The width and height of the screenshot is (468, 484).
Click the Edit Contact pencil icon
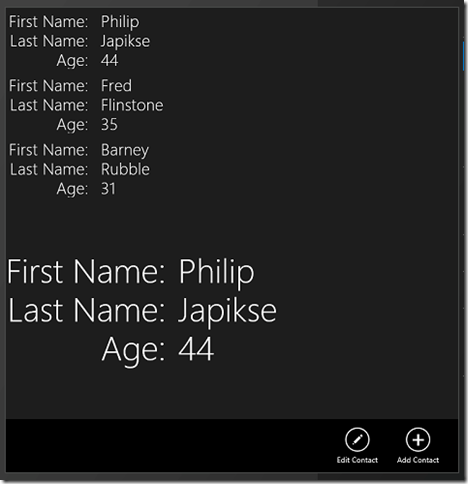click(x=357, y=439)
